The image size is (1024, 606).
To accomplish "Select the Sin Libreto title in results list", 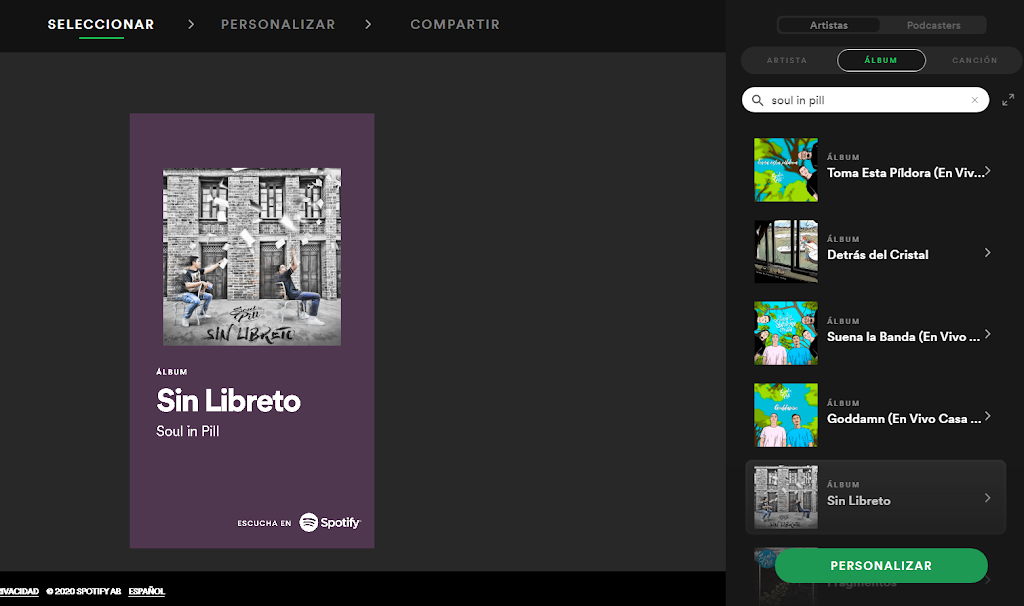I will (x=859, y=501).
